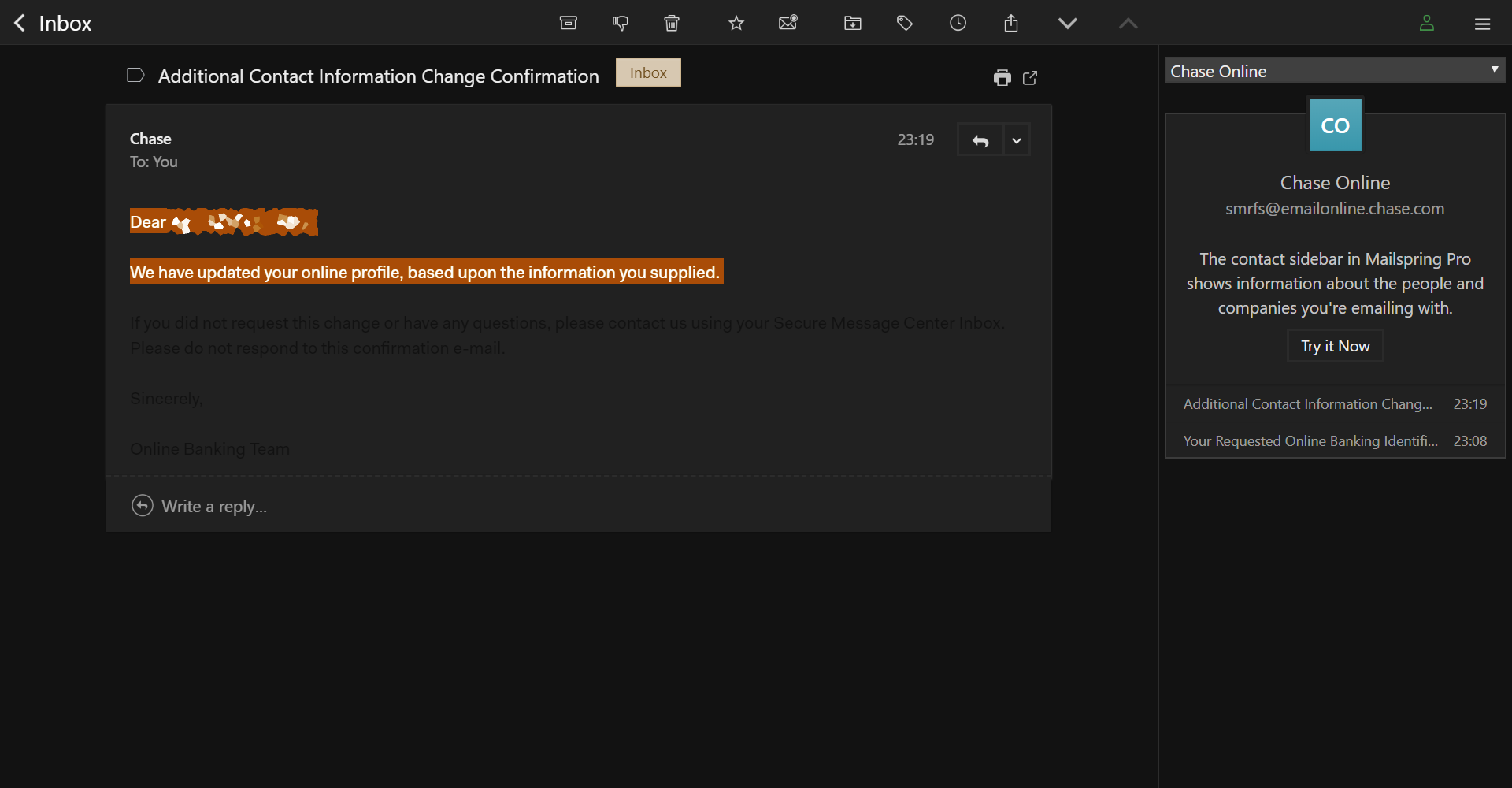Reply to Chase's message
Viewport: 1512px width, 788px height.
[980, 140]
